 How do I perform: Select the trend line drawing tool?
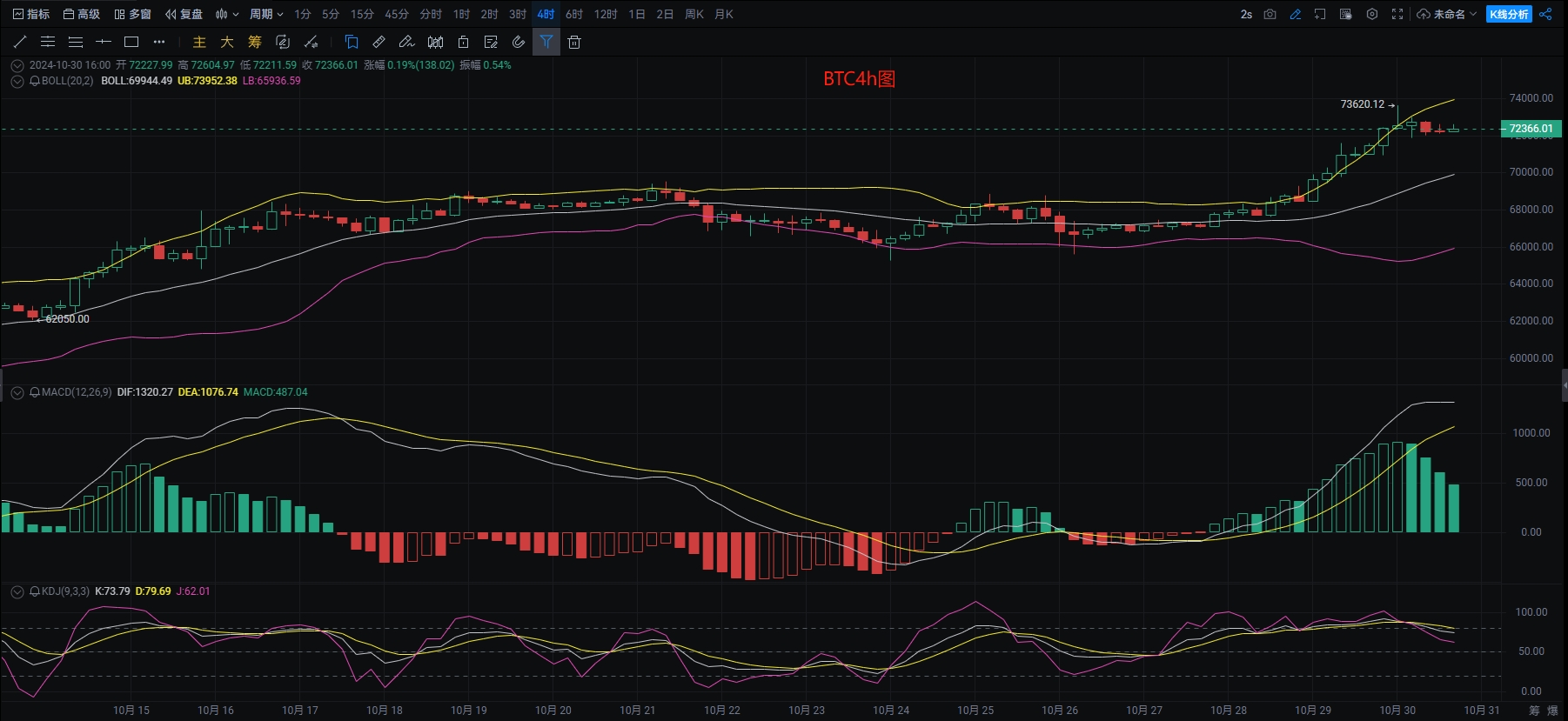pos(20,42)
